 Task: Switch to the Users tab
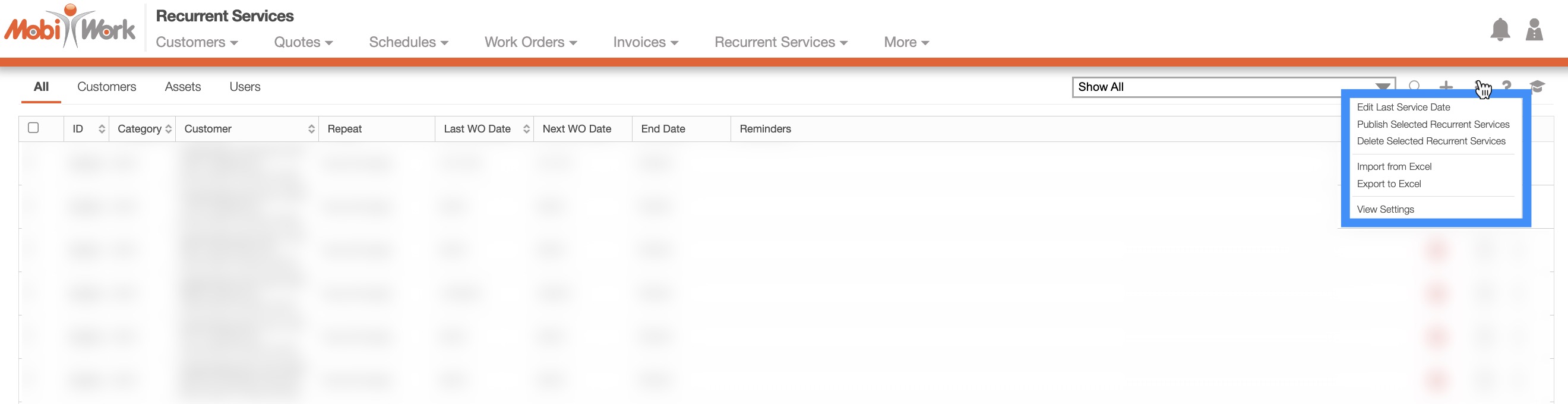pyautogui.click(x=245, y=86)
